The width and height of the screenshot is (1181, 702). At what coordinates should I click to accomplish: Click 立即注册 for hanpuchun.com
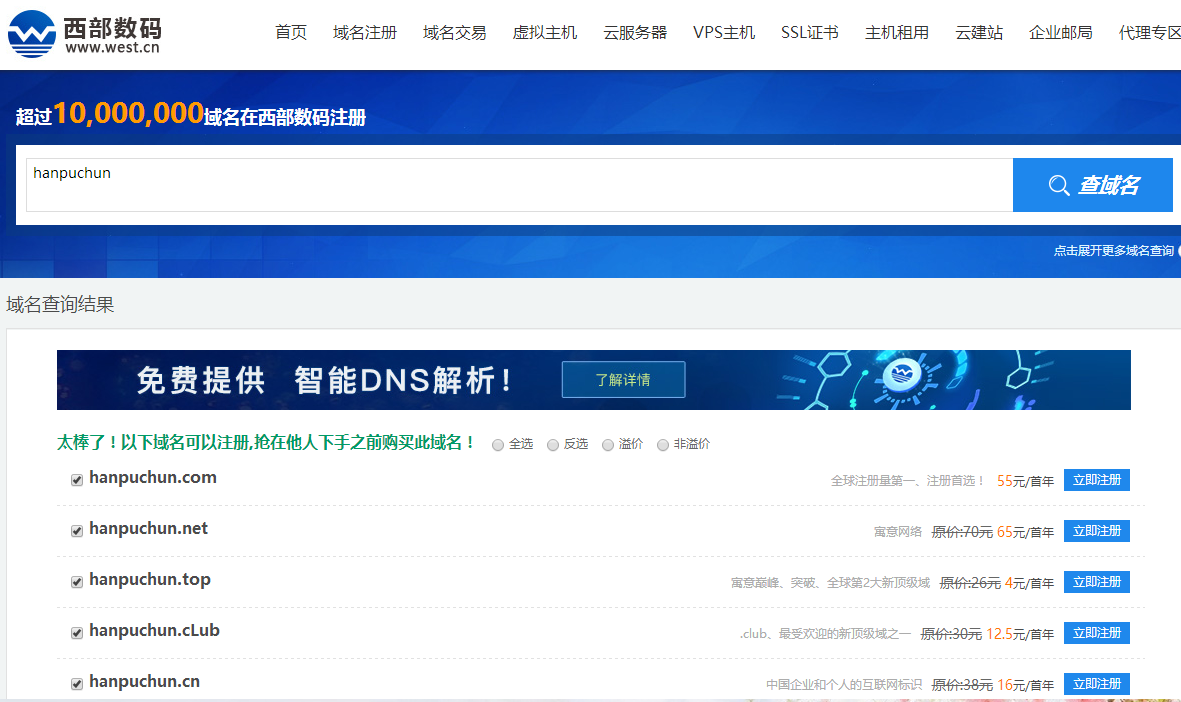(x=1096, y=479)
